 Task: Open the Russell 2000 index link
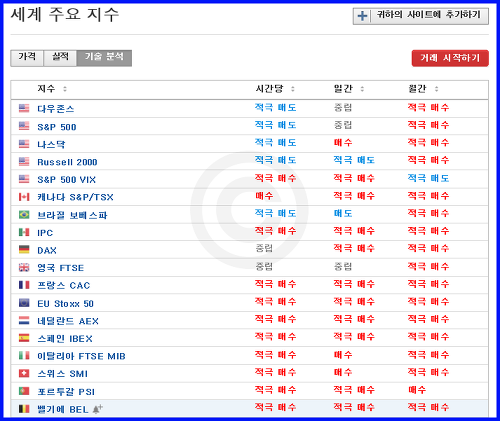click(x=67, y=162)
